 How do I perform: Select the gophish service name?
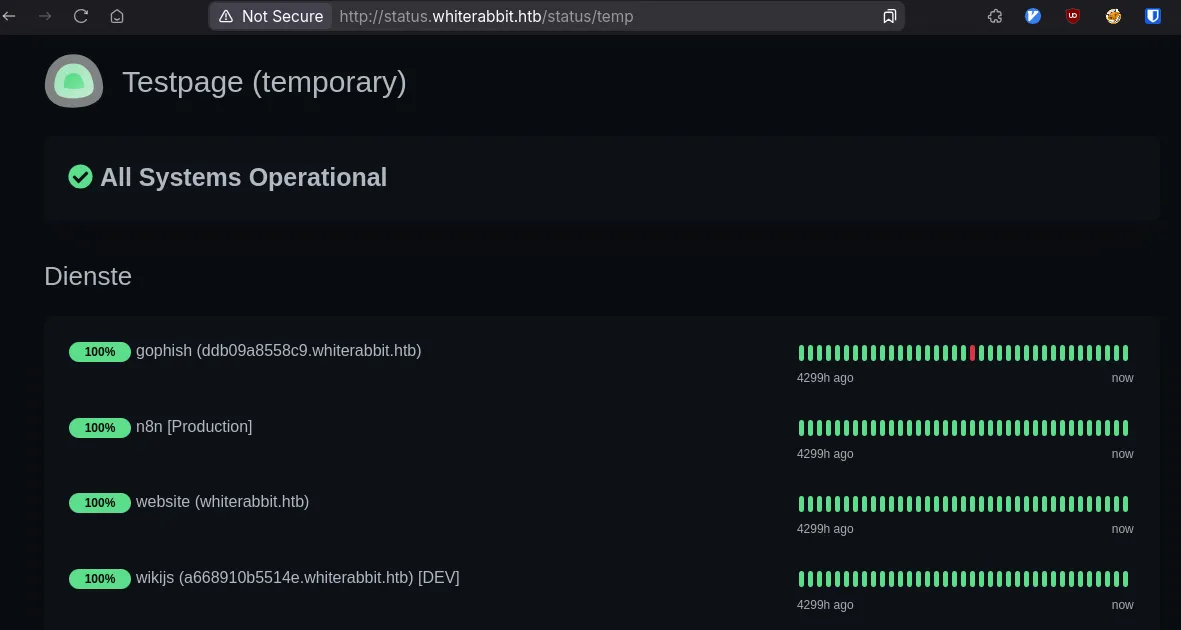point(279,351)
